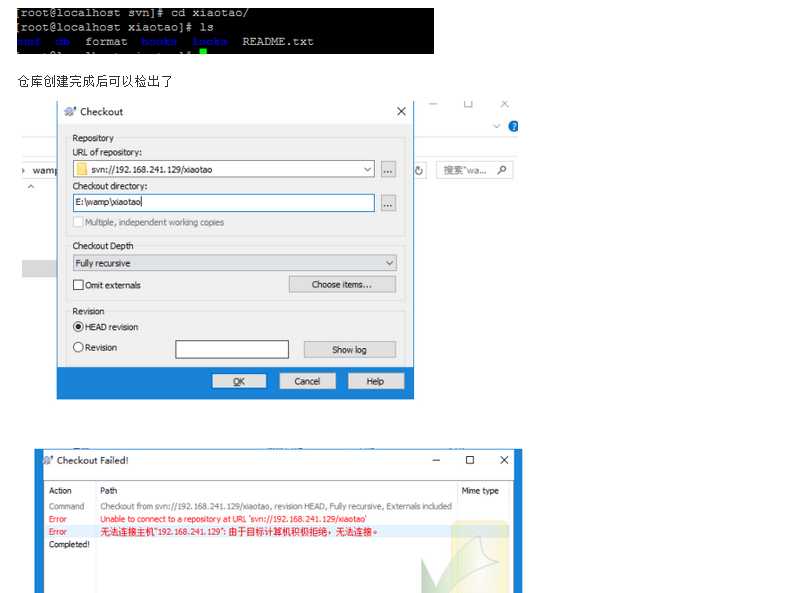
Task: Close the Checkout Failed window
Action: click(504, 460)
